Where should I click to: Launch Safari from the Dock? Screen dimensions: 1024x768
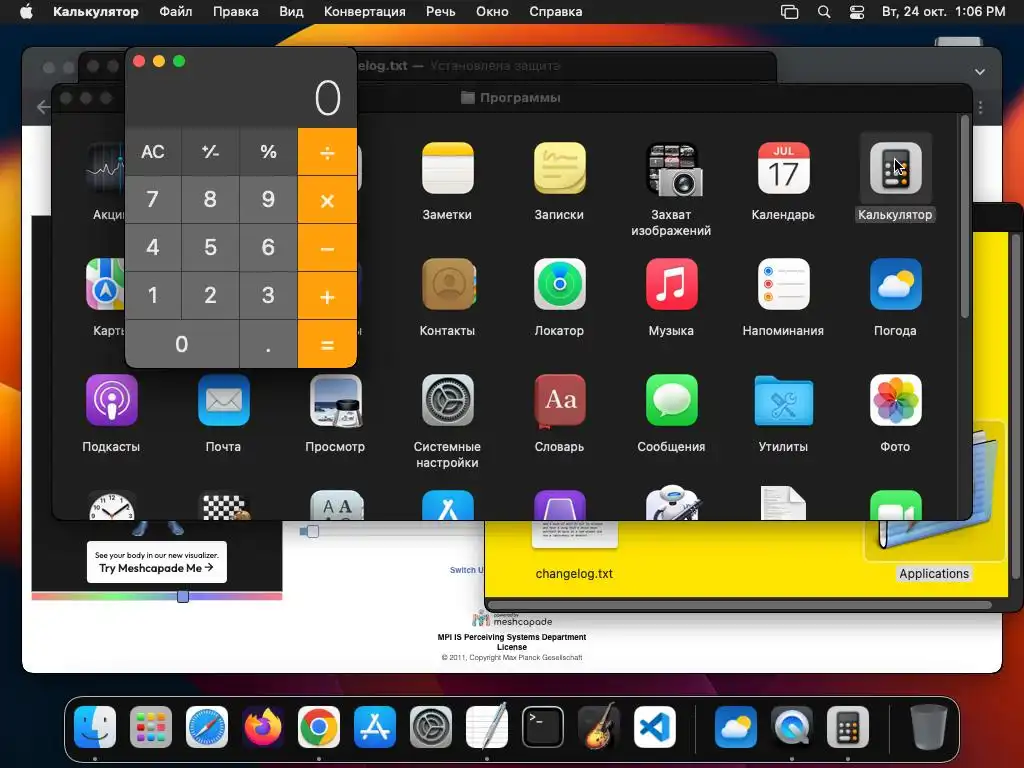[x=207, y=727]
